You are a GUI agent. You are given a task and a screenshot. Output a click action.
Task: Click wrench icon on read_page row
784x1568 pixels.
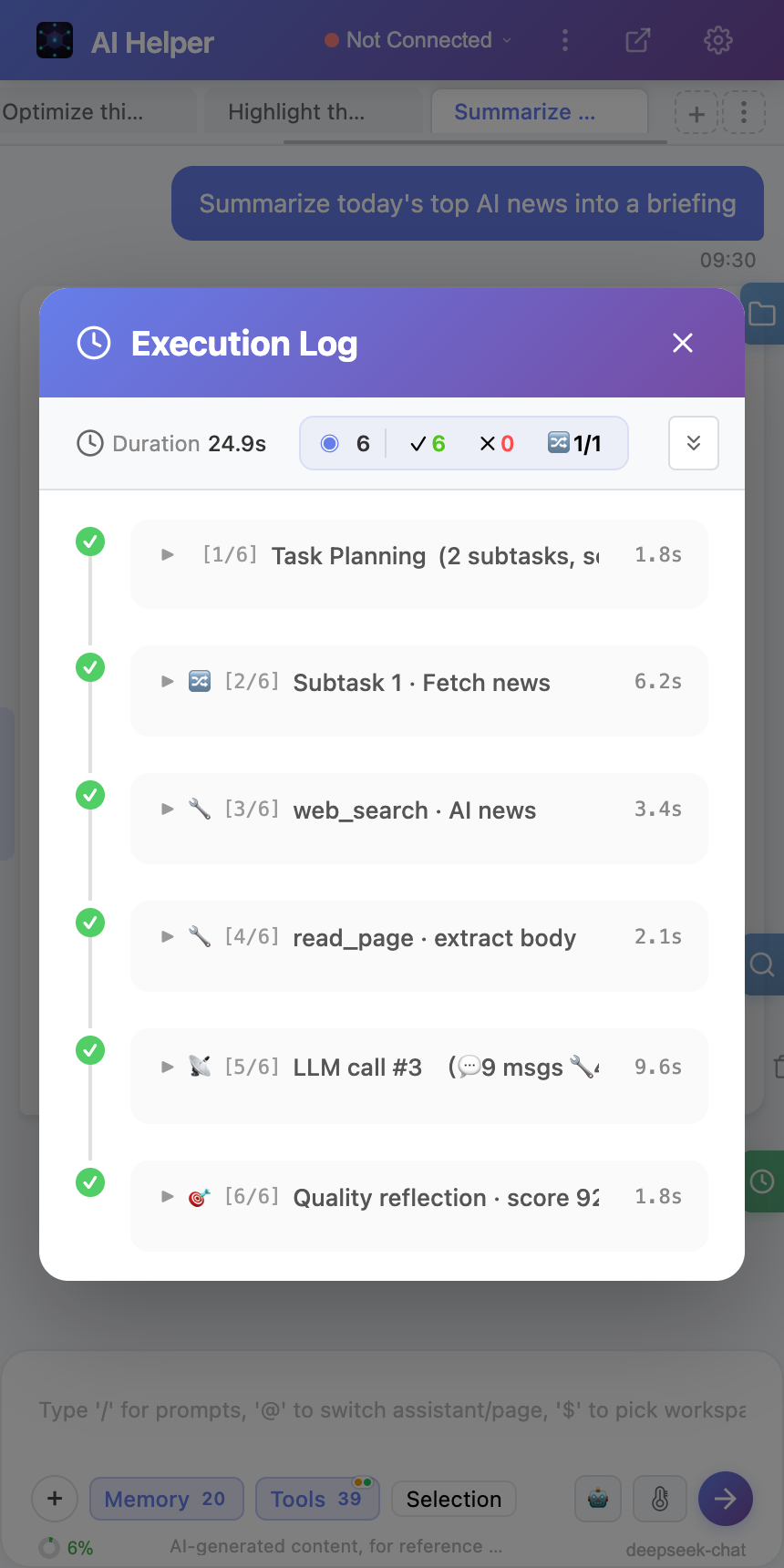click(200, 936)
